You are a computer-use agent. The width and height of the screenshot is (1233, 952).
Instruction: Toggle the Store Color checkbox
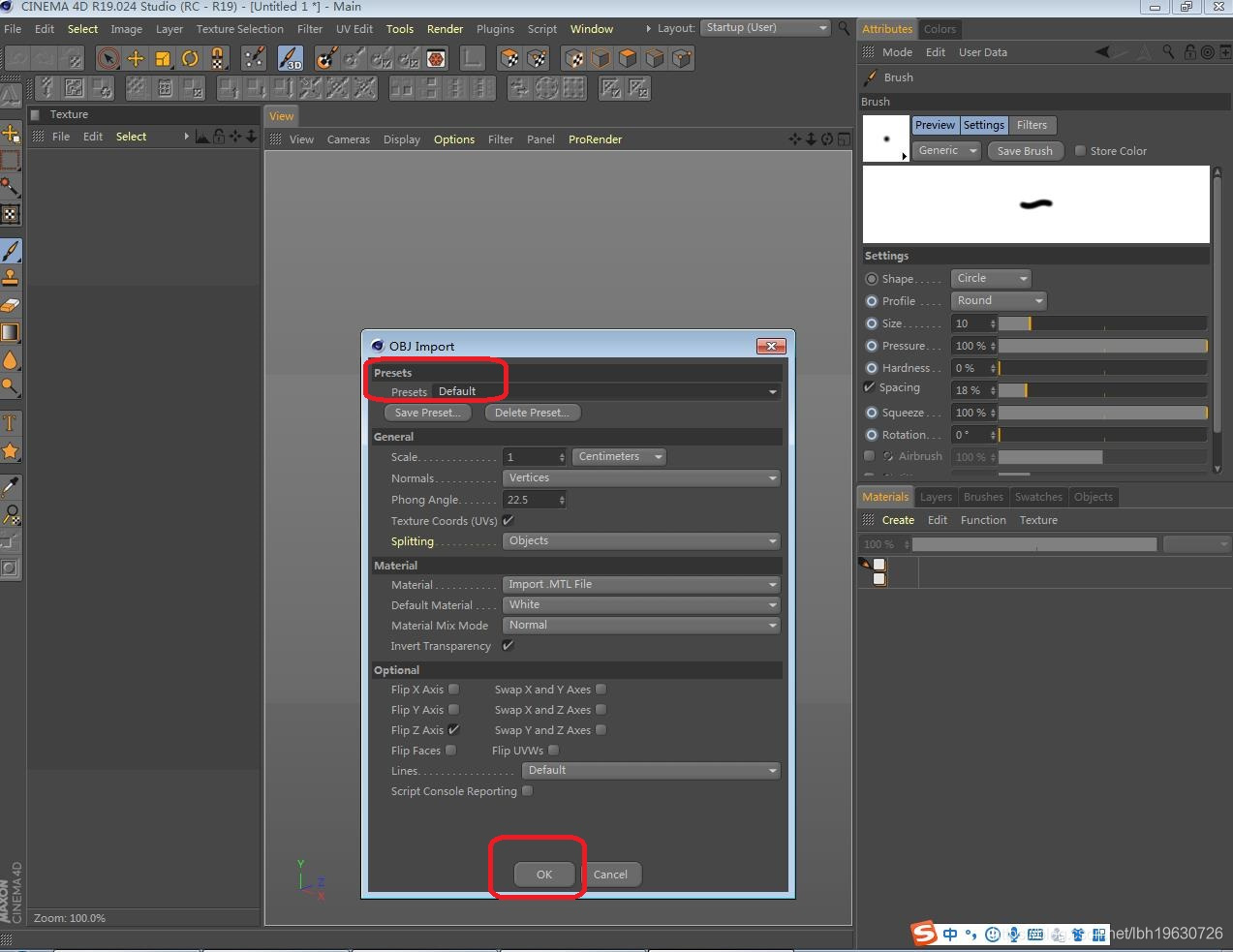pos(1080,151)
